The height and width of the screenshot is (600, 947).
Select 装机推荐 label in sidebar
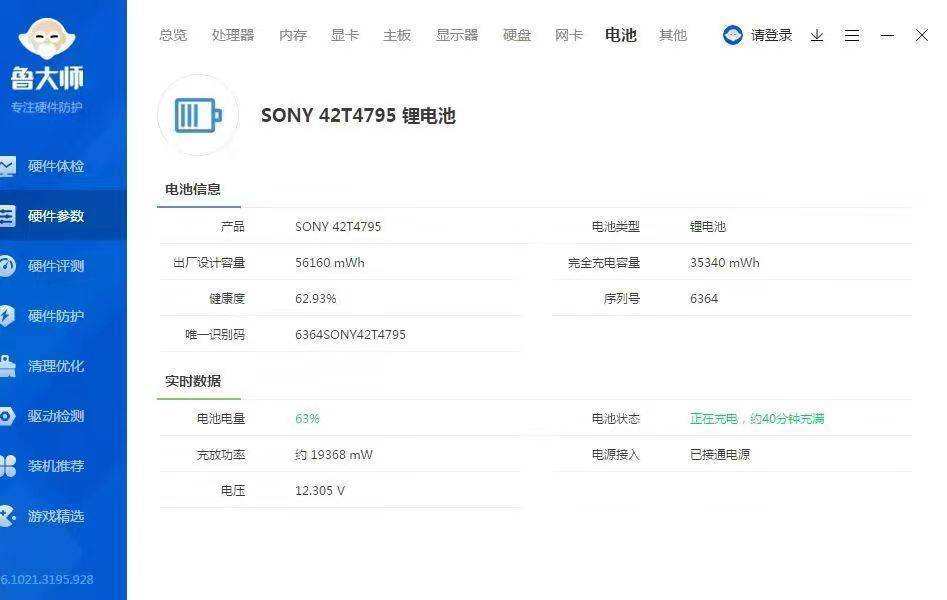[x=56, y=466]
